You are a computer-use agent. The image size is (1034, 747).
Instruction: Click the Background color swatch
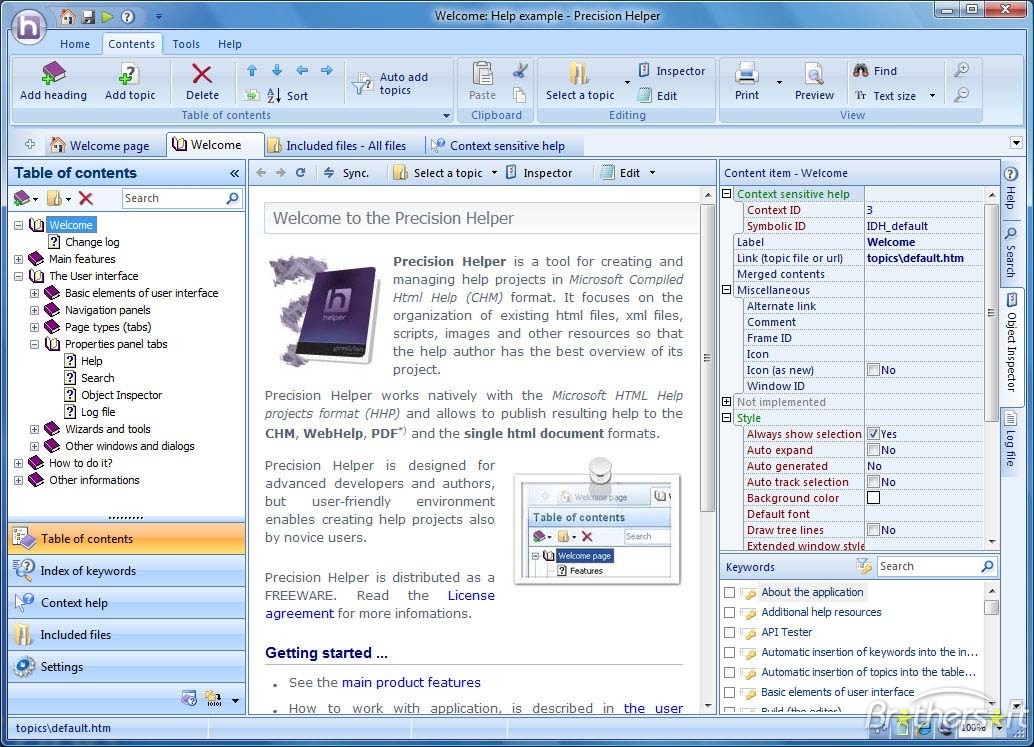873,498
